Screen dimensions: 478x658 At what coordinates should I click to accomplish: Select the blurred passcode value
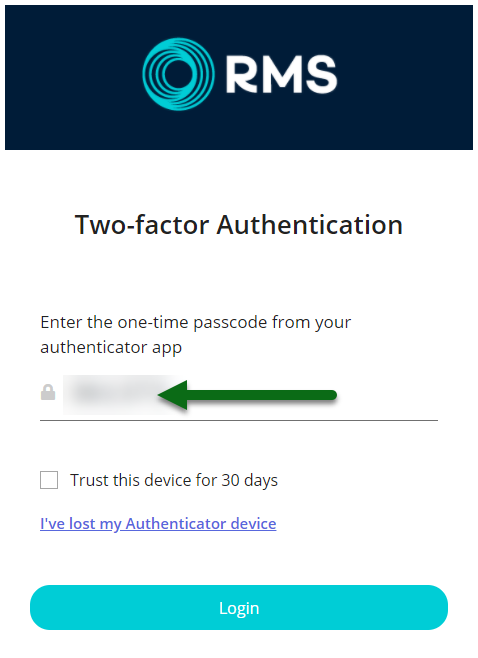pyautogui.click(x=111, y=394)
